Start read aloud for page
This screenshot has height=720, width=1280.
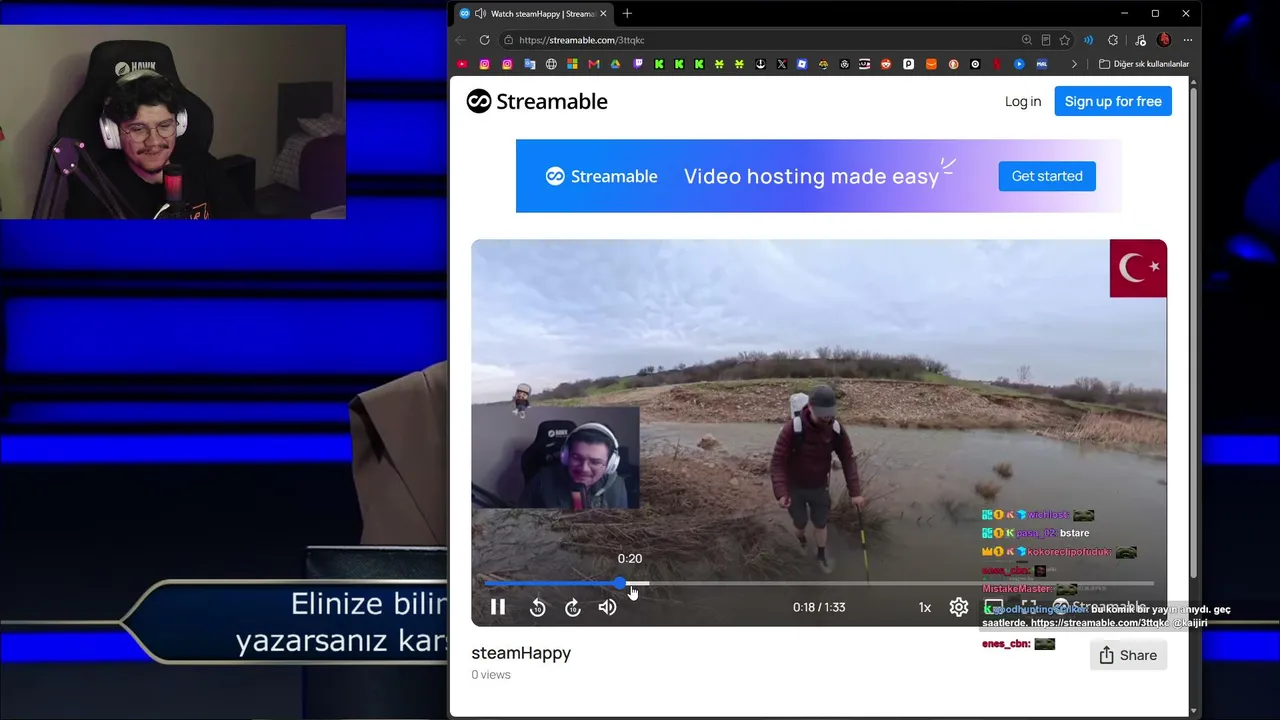pyautogui.click(x=1089, y=40)
